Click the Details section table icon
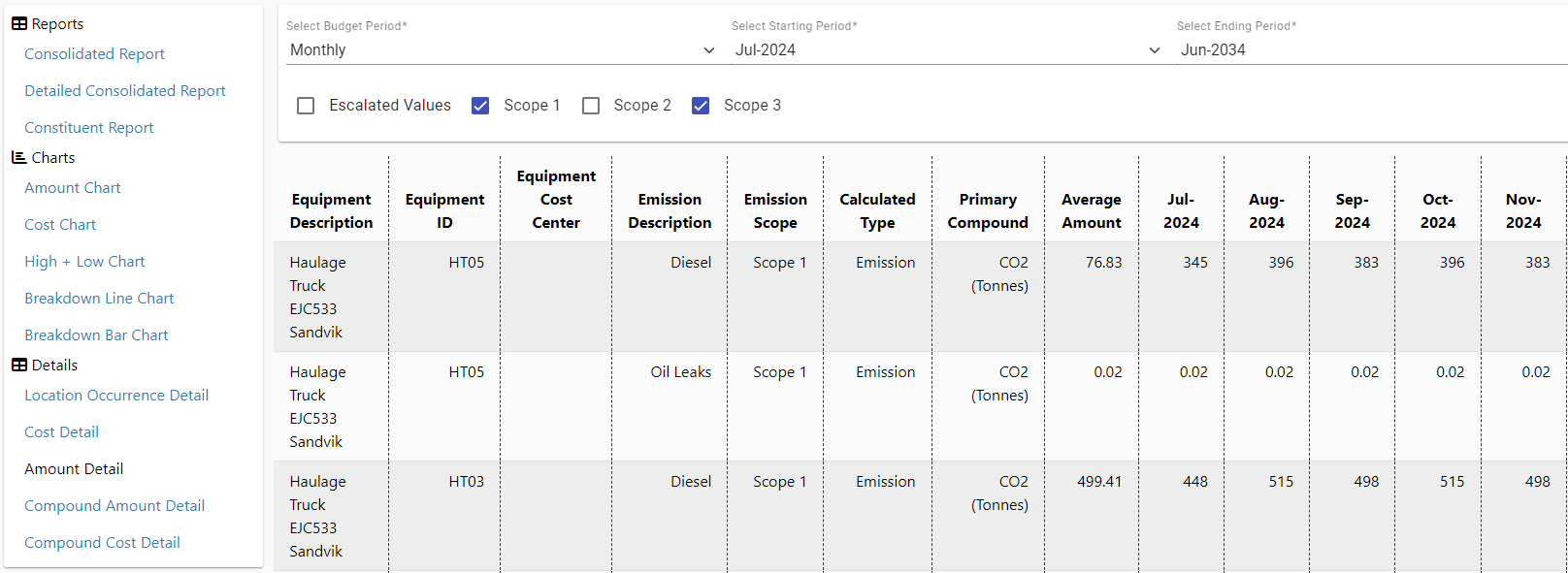 [18, 366]
